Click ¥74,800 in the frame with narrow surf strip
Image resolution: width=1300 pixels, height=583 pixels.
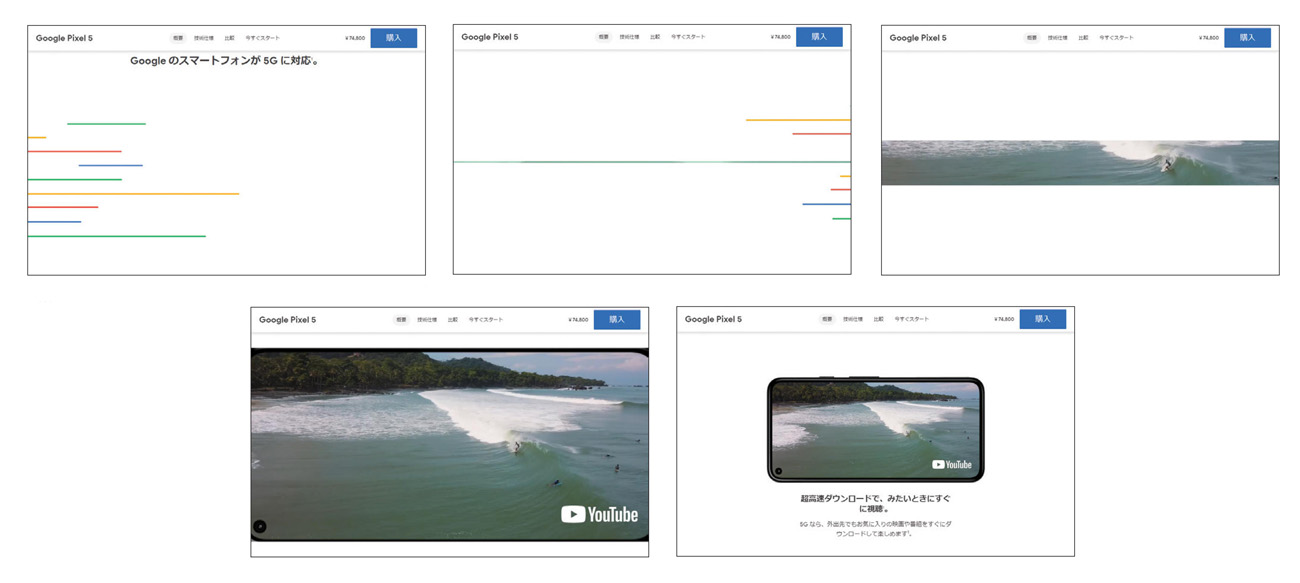[1209, 38]
